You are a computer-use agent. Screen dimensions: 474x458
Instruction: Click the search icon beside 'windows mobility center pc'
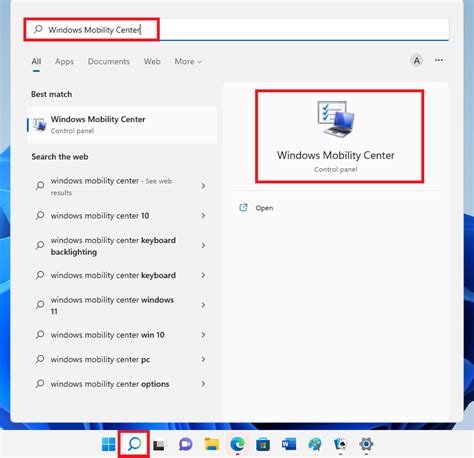(40, 359)
